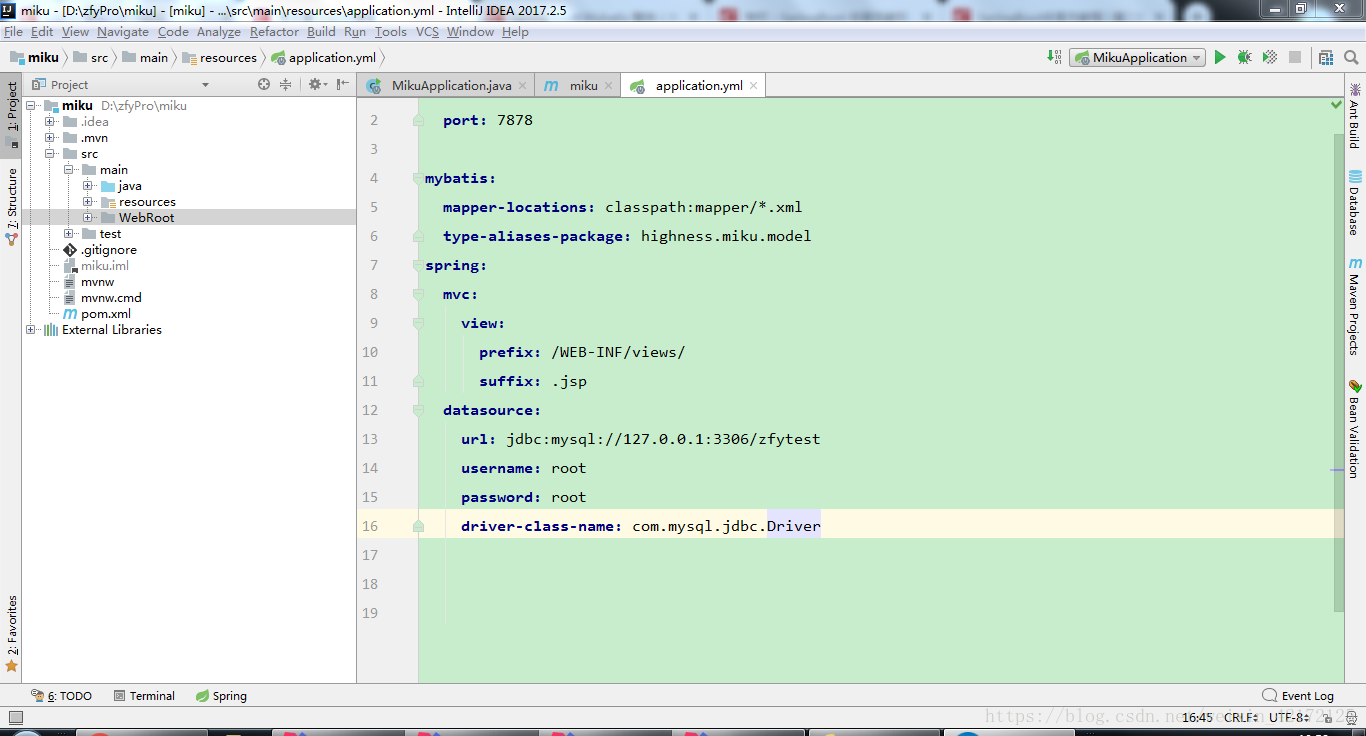
Task: Open the Bean Validation side panel
Action: click(x=1355, y=428)
